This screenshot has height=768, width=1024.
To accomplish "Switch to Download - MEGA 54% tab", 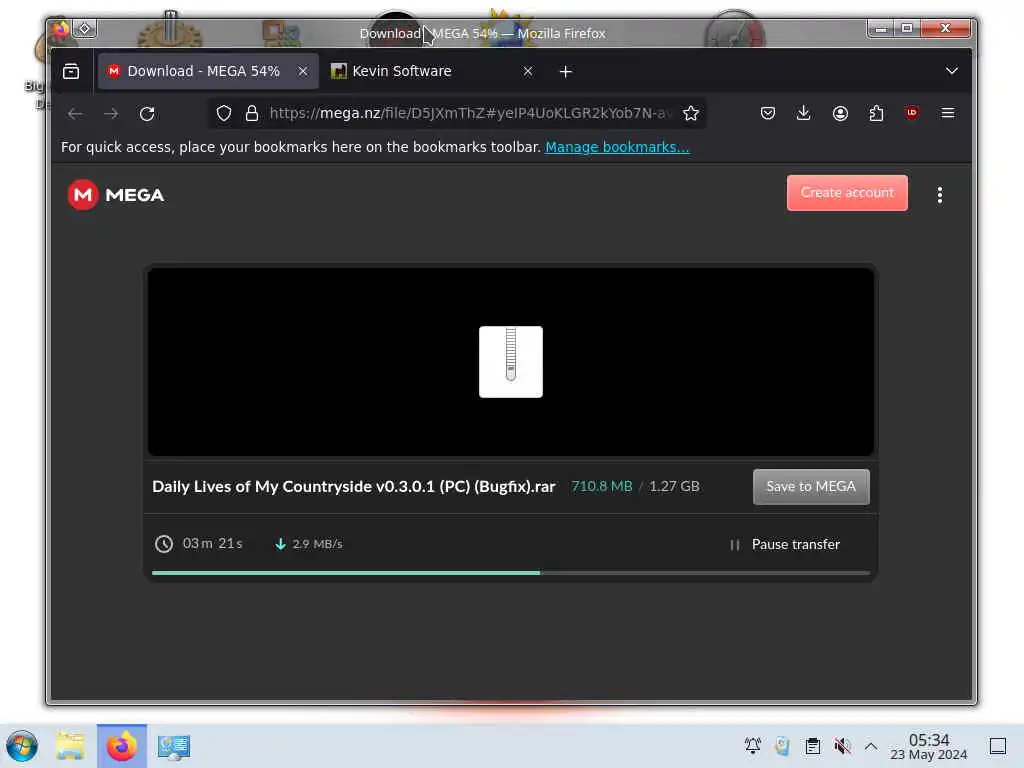I will 208,71.
